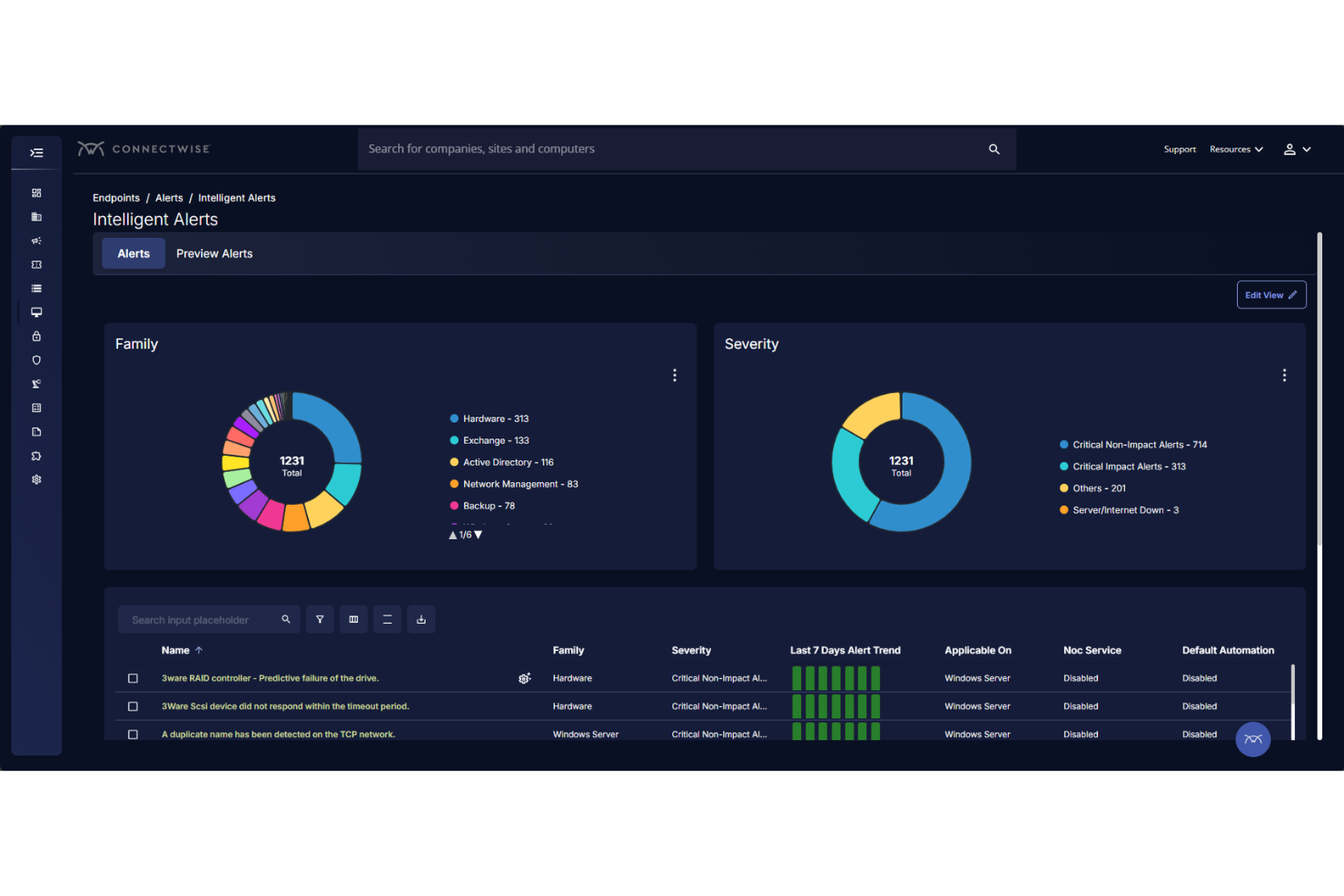Open the user account dropdown menu
Viewport: 1344px width, 896px height.
coord(1297,149)
